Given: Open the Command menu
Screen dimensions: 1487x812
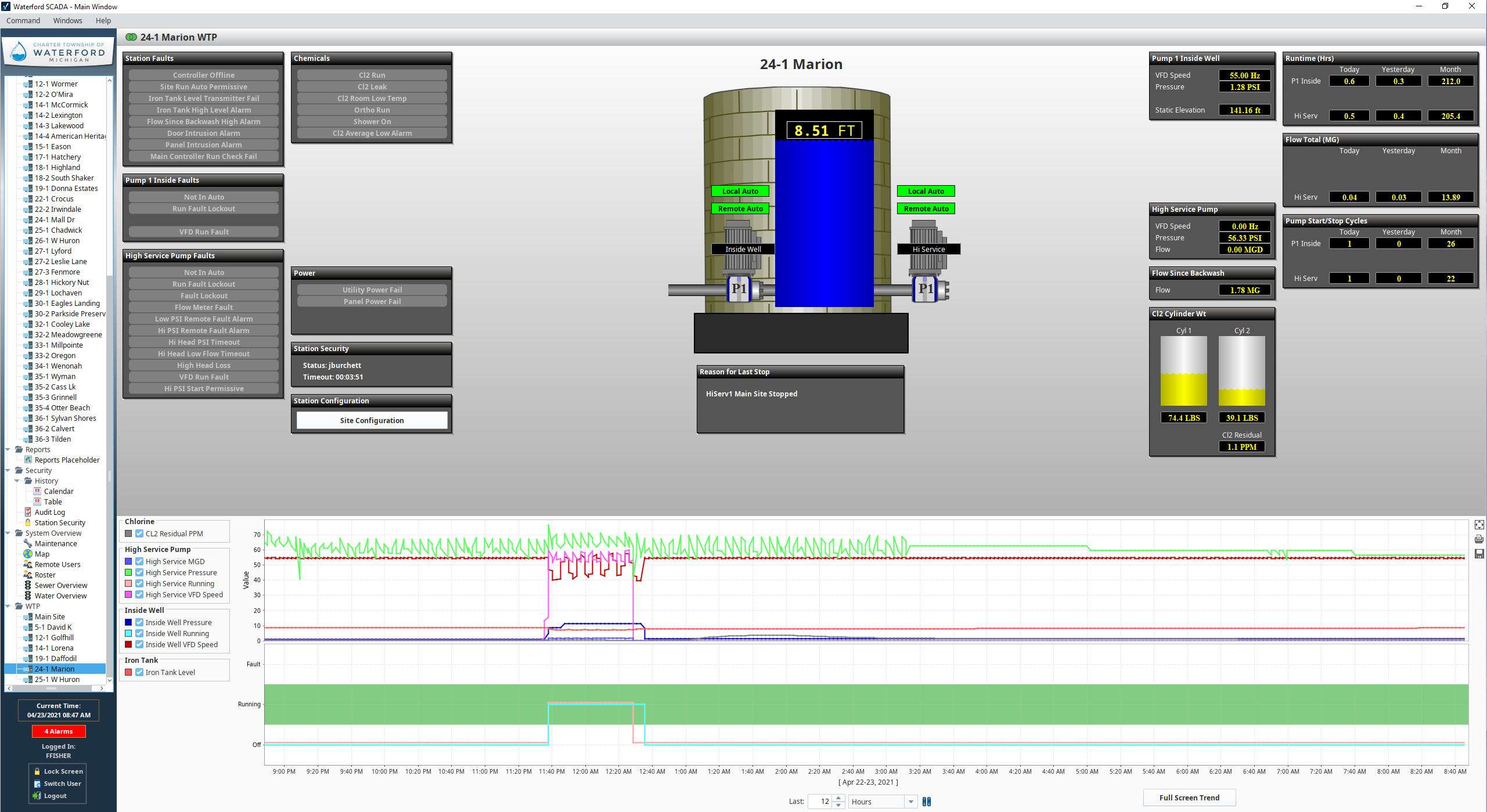Looking at the screenshot, I should (23, 20).
